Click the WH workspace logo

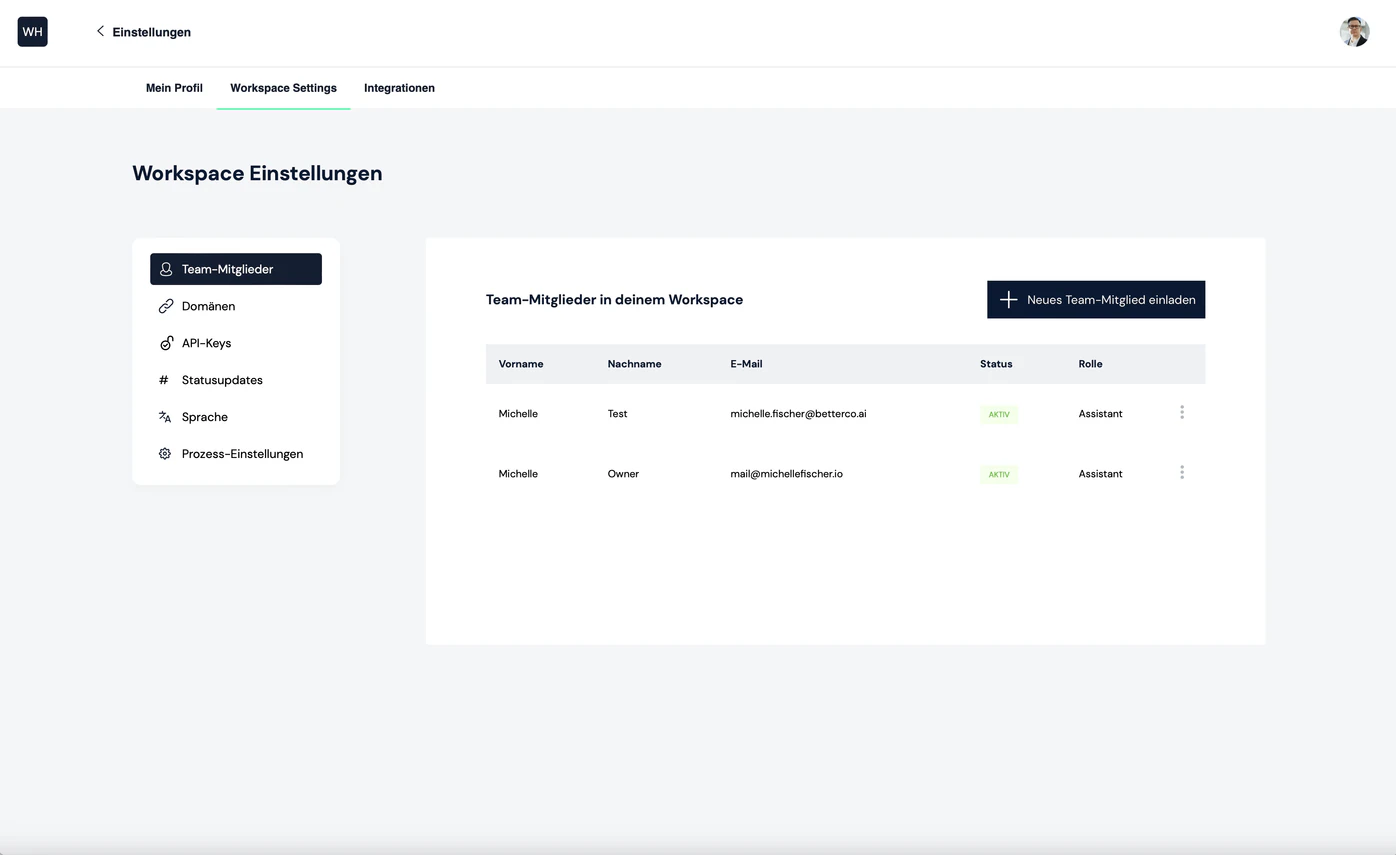tap(32, 32)
